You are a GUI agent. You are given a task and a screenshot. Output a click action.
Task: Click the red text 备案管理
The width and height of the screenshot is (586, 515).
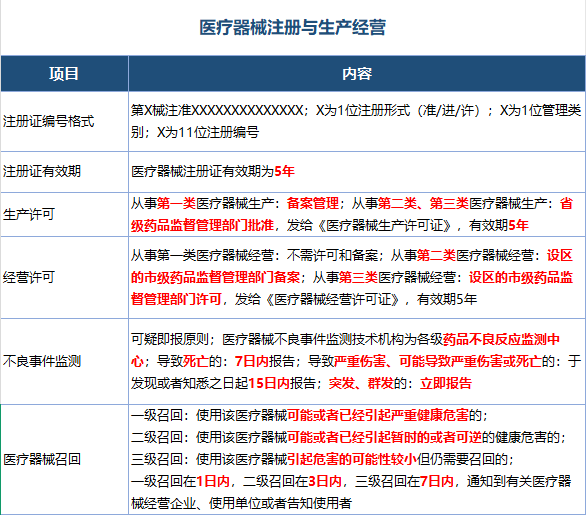click(313, 204)
